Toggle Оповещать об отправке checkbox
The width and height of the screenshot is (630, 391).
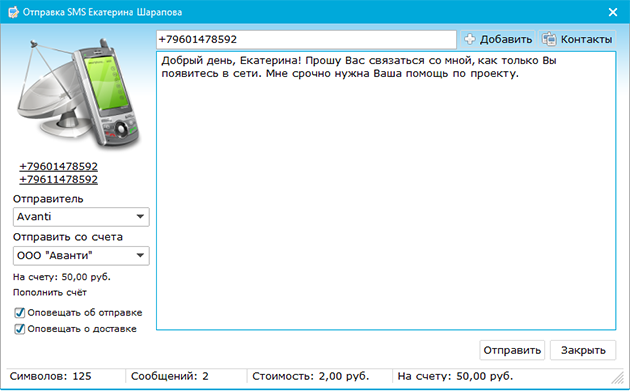(19, 313)
